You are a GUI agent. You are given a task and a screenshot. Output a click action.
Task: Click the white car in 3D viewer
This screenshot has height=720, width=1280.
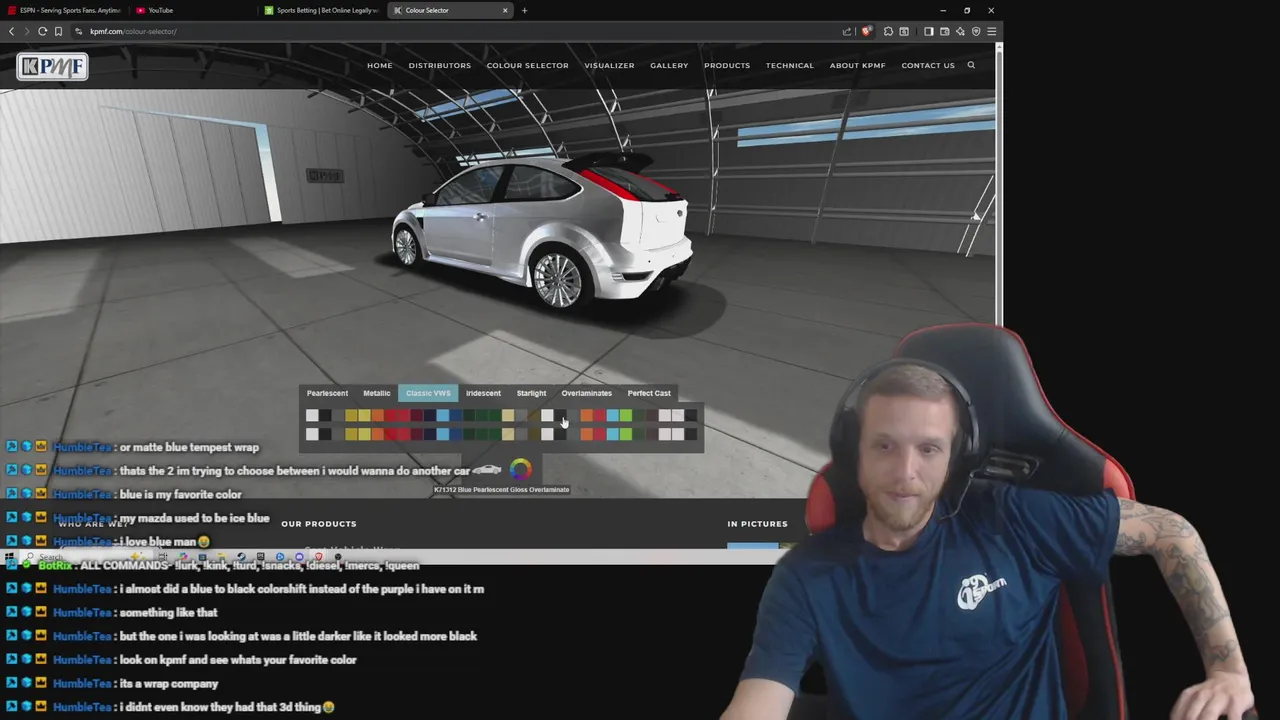coord(540,230)
